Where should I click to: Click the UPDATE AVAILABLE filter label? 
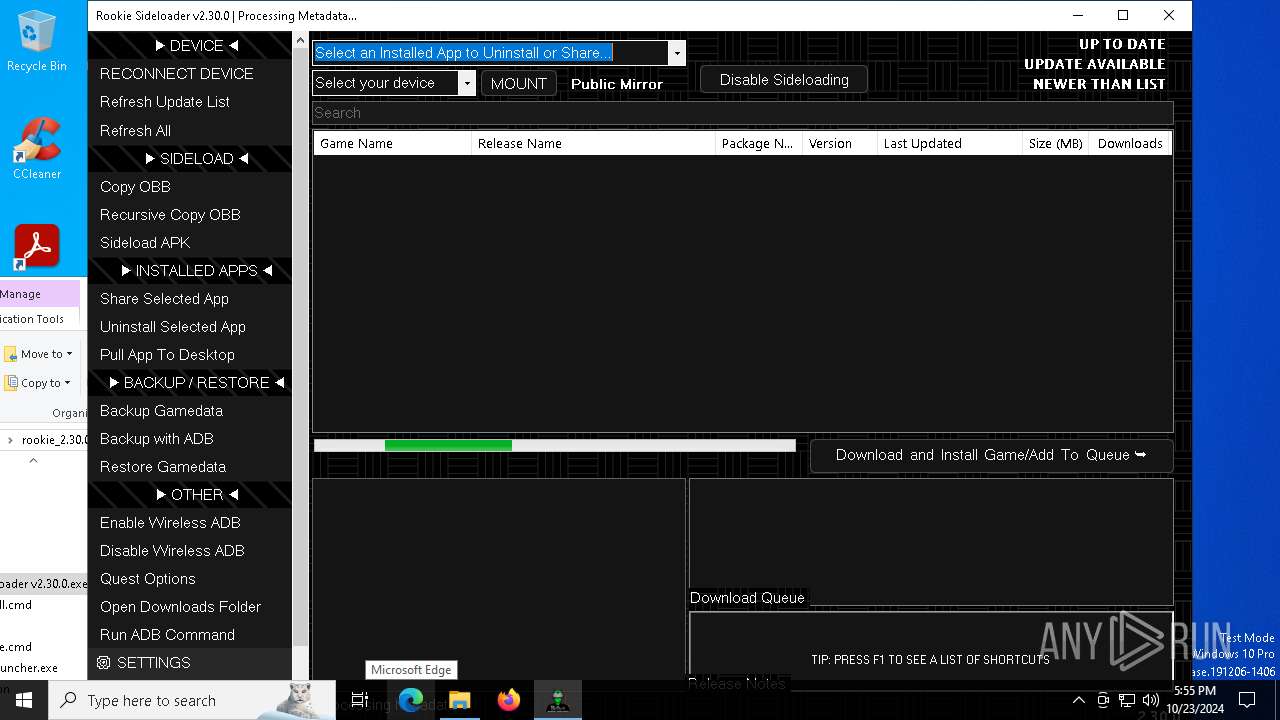pos(1095,64)
